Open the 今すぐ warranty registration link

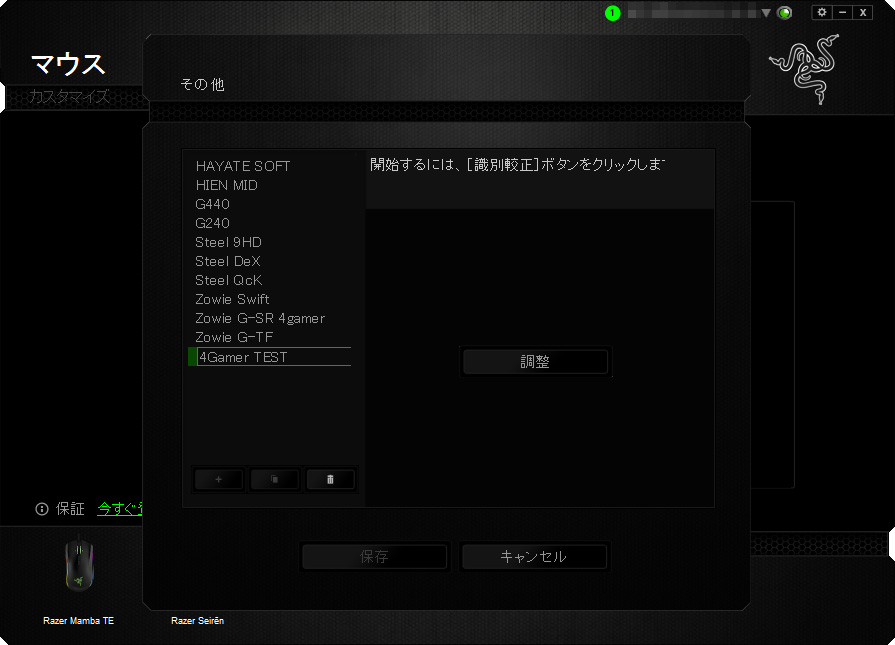tap(120, 509)
